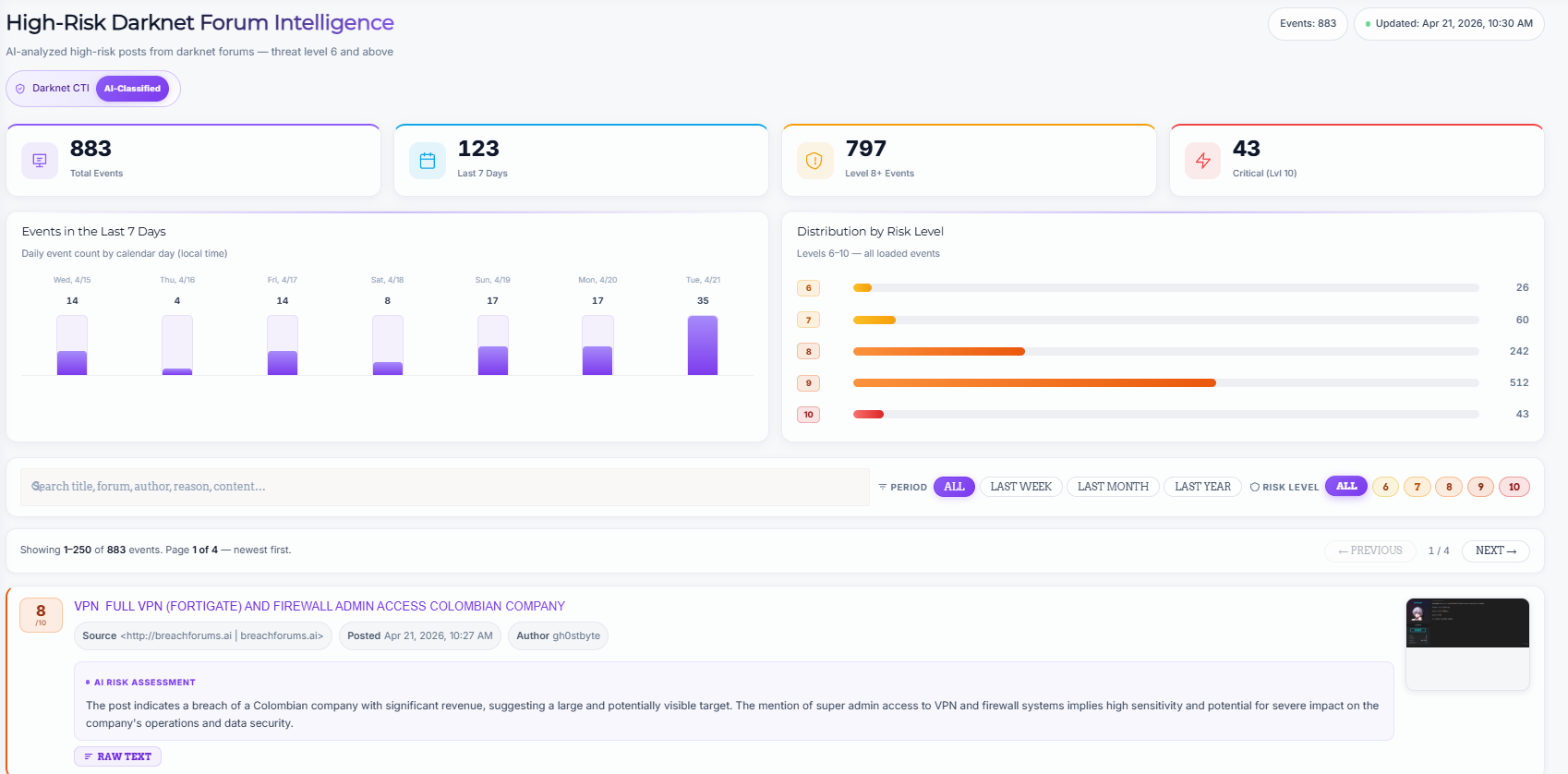Click the Darknet CTI shield icon
Image resolution: width=1568 pixels, height=774 pixels.
[20, 89]
